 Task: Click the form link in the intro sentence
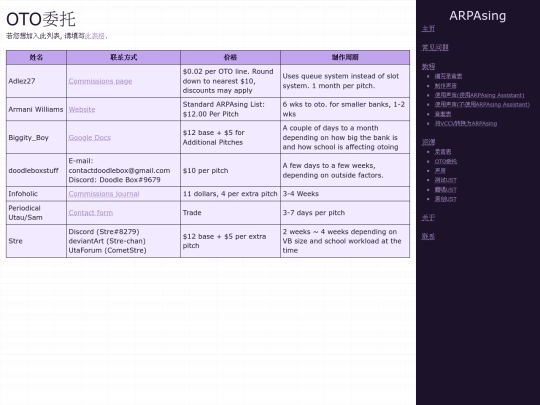pos(95,36)
